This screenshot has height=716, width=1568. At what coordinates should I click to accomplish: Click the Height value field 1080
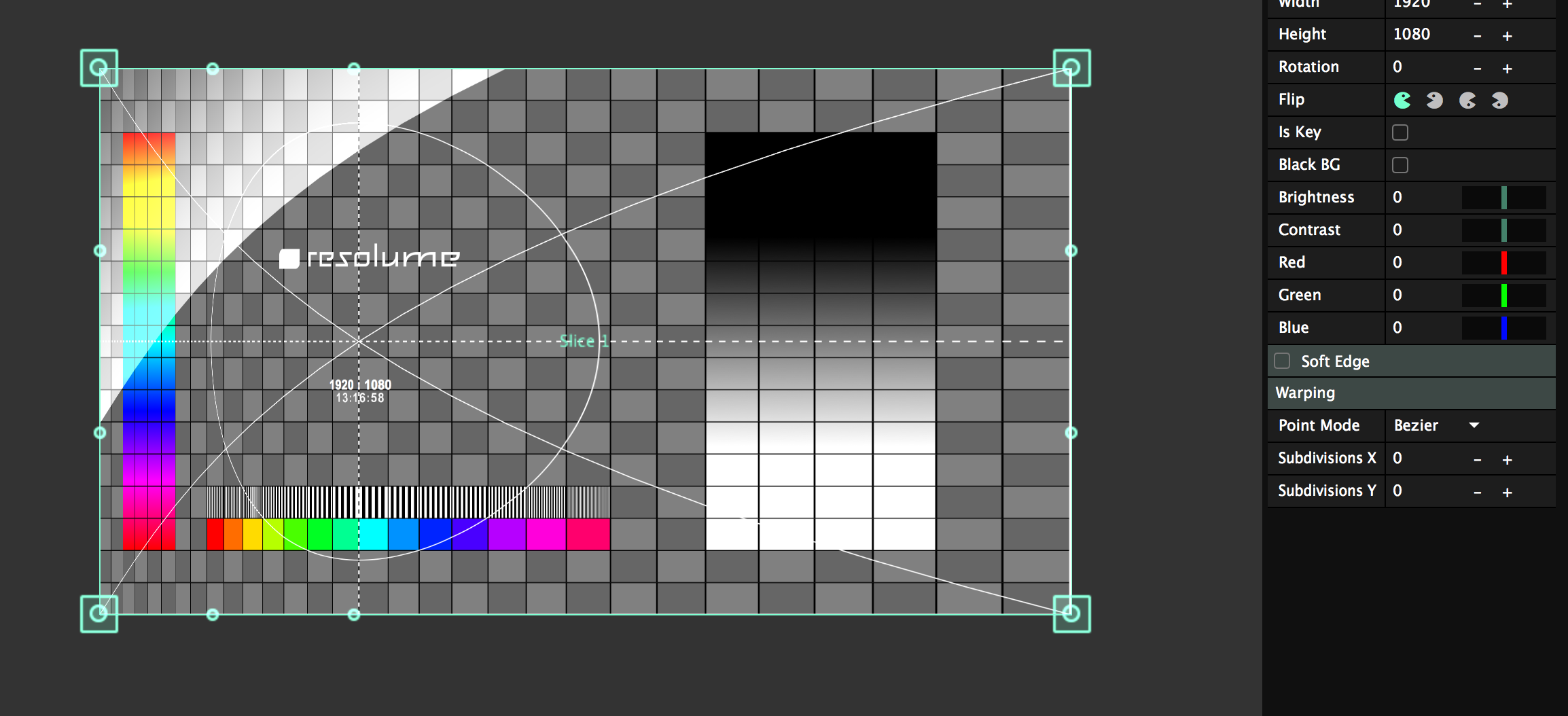point(1412,34)
